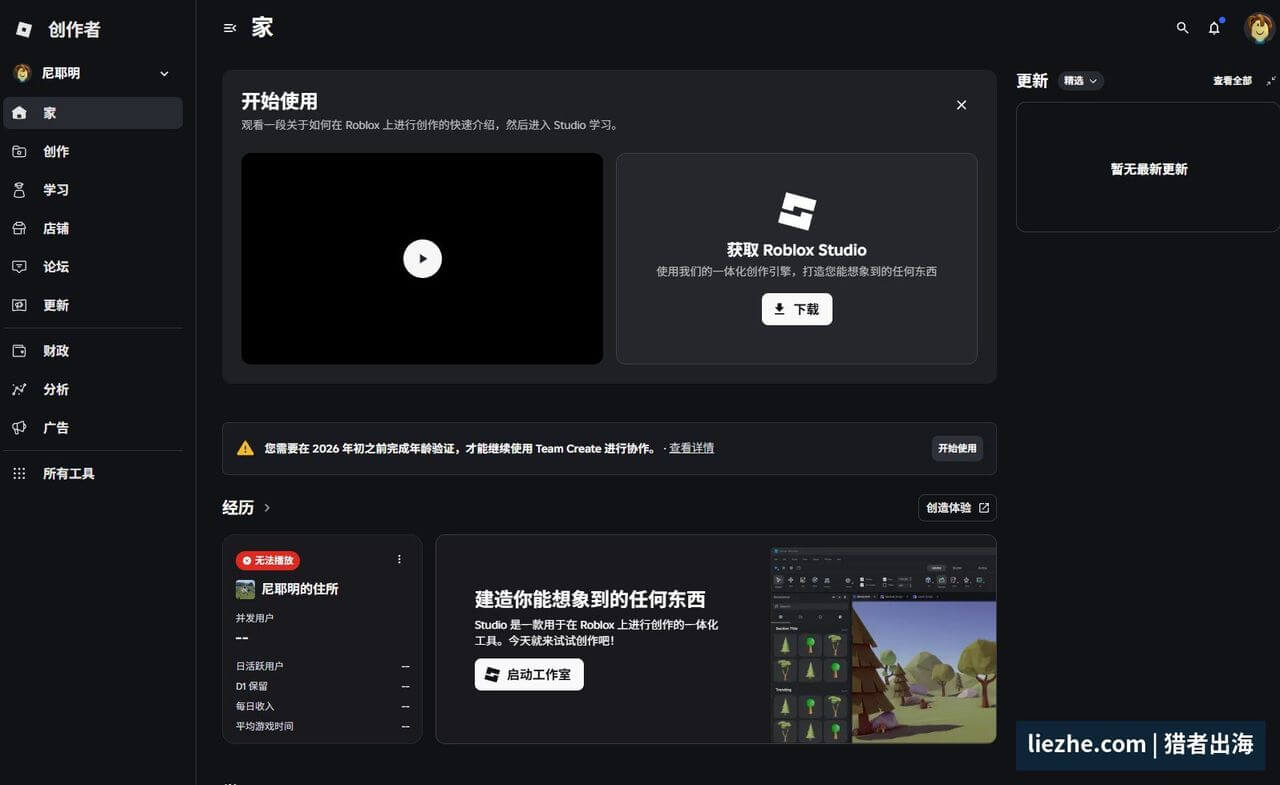Click the 下载 button for Roblox Studio
Screen dimensions: 1280x785
tap(797, 309)
